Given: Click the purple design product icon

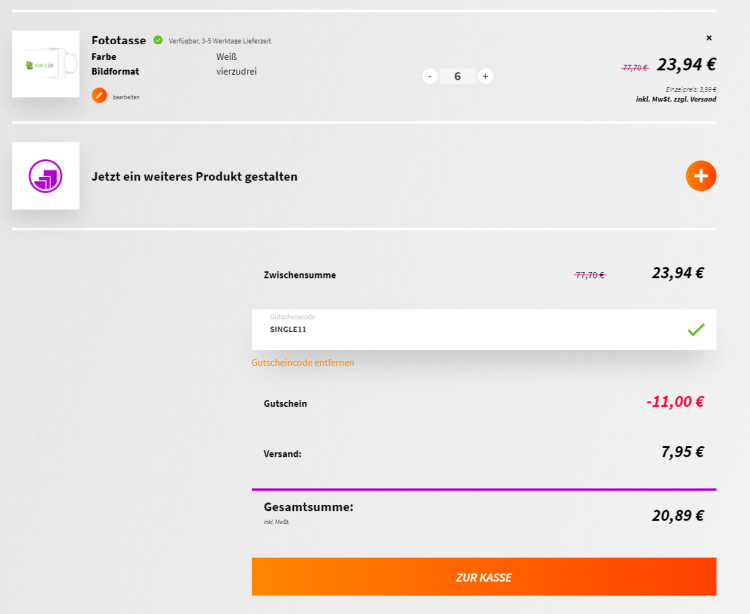Looking at the screenshot, I should [46, 176].
